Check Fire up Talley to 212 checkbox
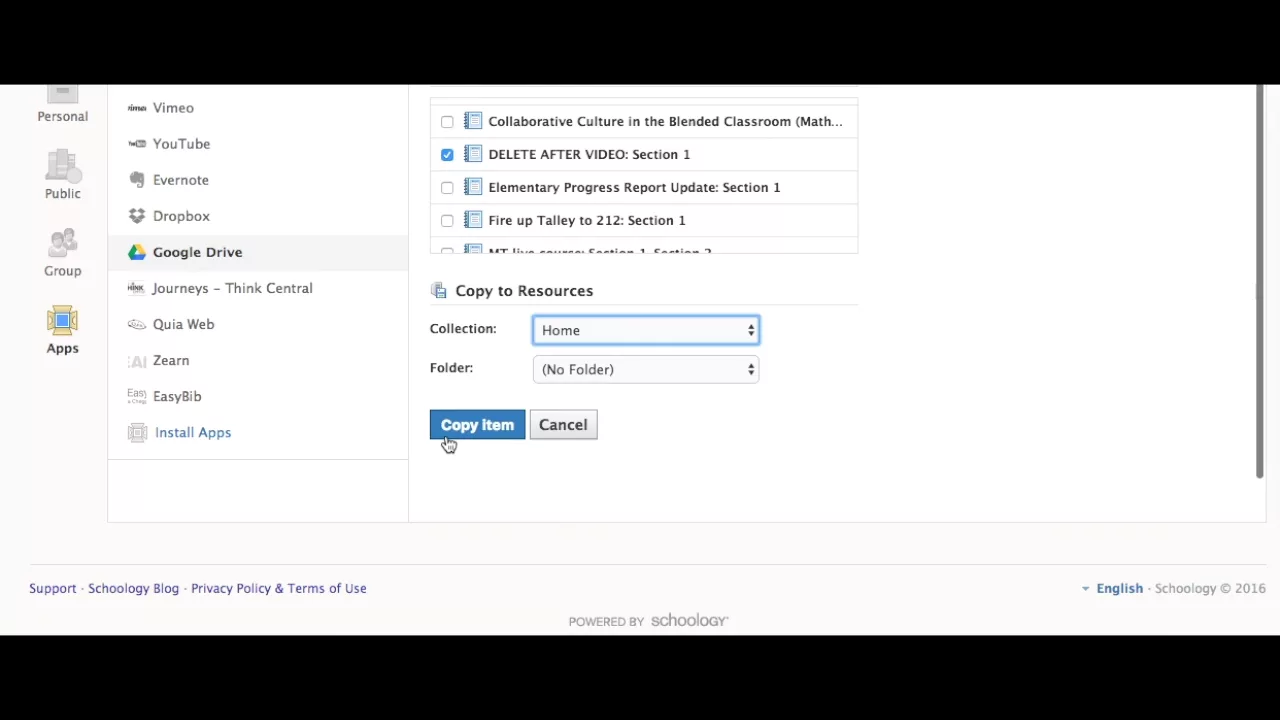This screenshot has height=720, width=1280. pyautogui.click(x=447, y=221)
